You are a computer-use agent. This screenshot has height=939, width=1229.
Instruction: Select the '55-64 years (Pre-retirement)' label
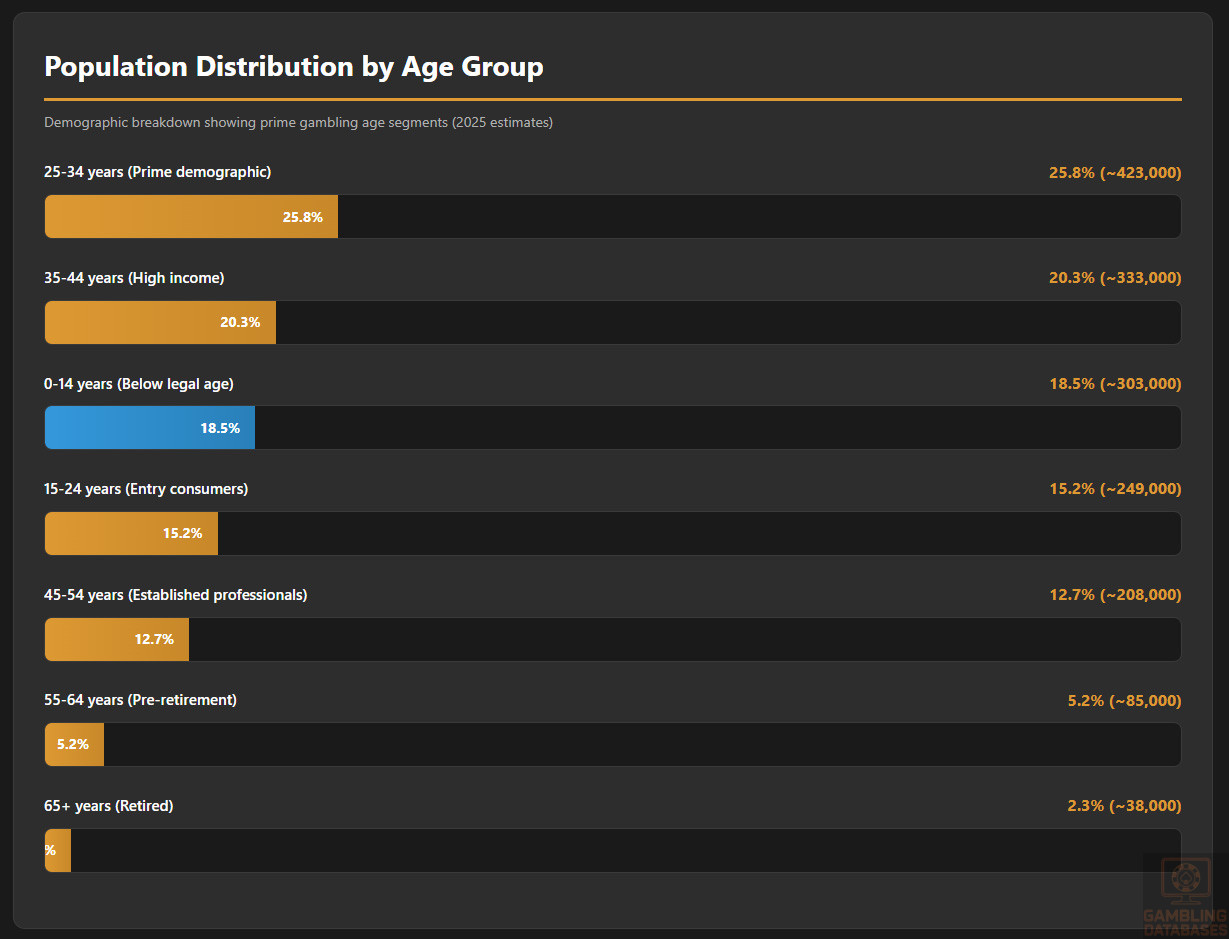tap(140, 700)
